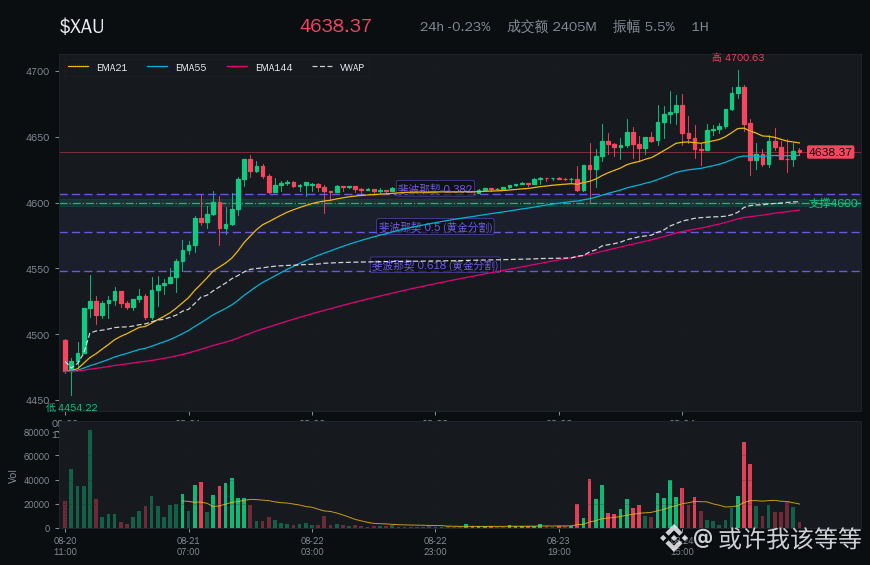Click the 斐波那契 0.382 level label
Viewport: 870px width, 565px height.
click(436, 189)
